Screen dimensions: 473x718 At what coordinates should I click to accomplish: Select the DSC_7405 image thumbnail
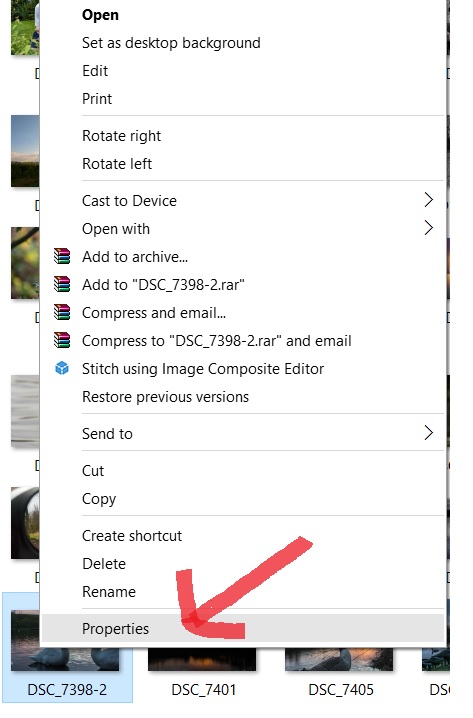pos(339,659)
